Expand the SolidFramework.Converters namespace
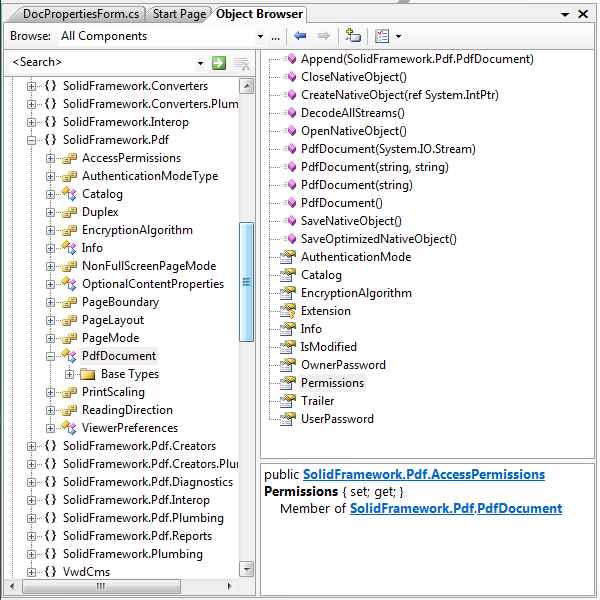Image resolution: width=600 pixels, height=600 pixels. coord(31,86)
